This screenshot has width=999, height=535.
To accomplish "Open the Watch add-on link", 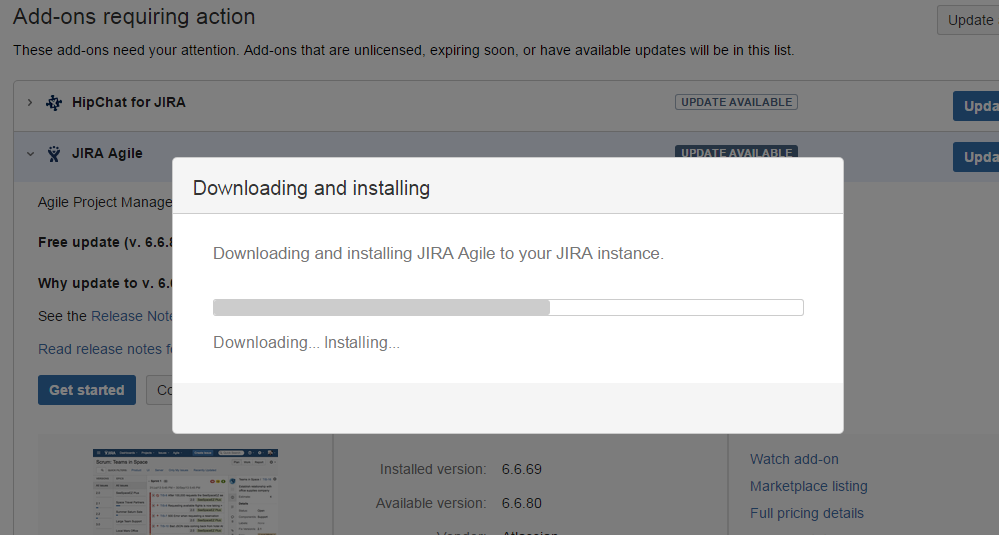I will pyautogui.click(x=794, y=459).
